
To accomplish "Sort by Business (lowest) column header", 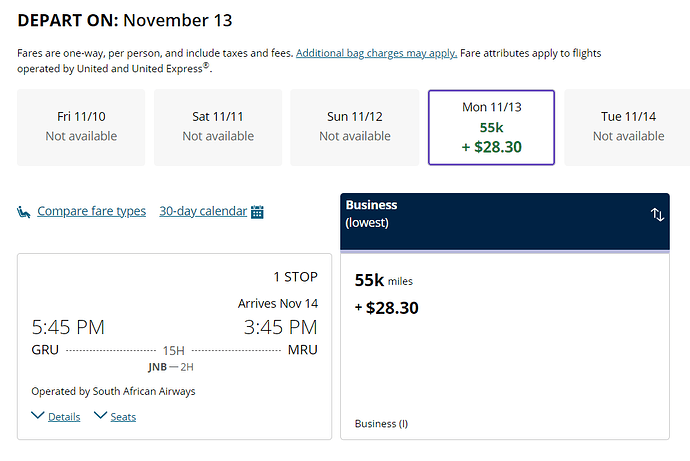I will coord(505,222).
